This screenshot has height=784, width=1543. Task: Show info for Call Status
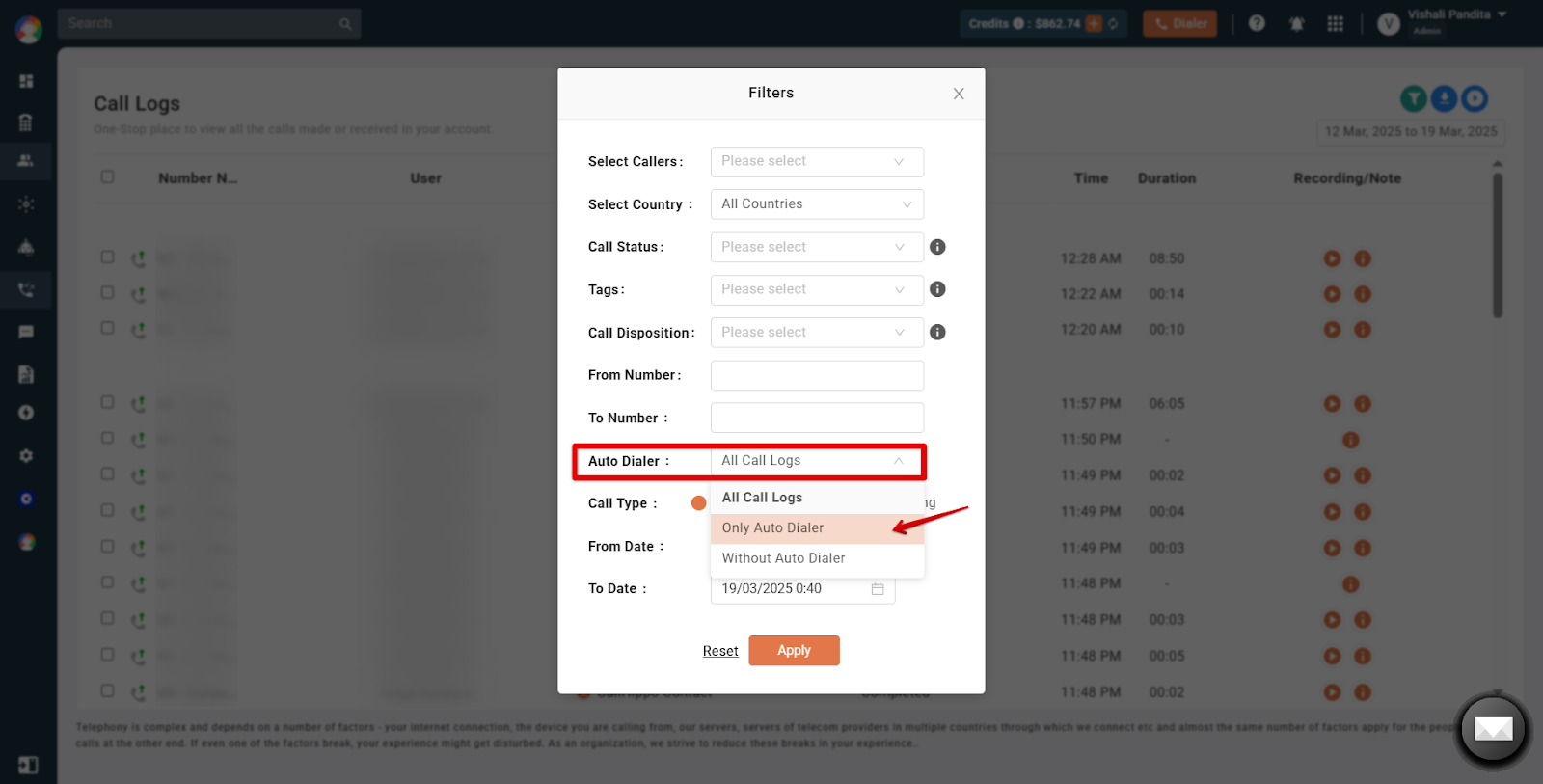click(x=937, y=247)
